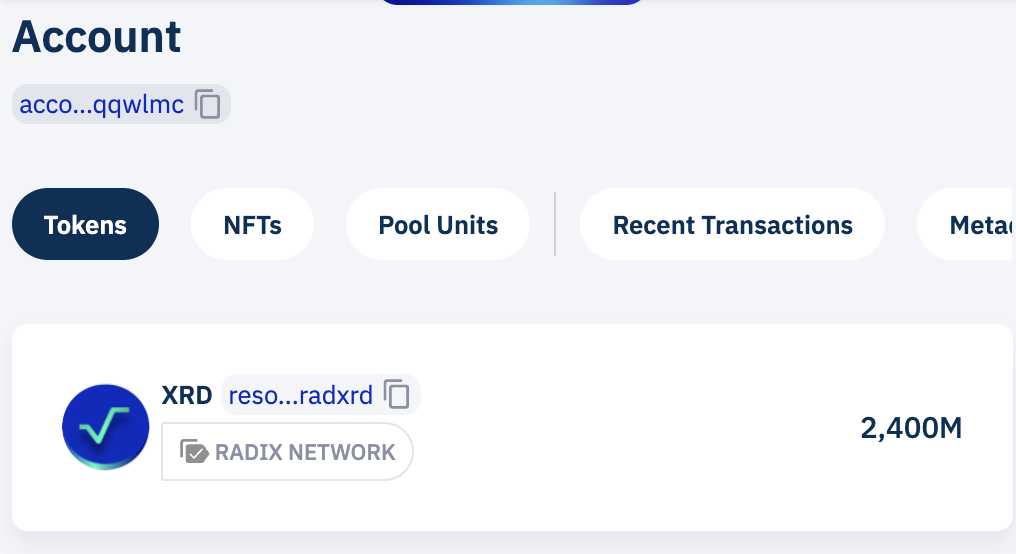Copy the acco...qqwlmc account address

pos(208,104)
